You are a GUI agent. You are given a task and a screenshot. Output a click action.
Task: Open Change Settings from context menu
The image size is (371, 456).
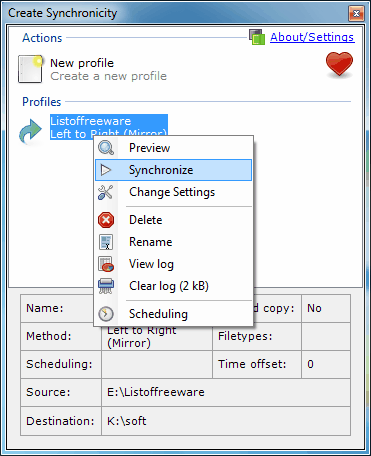point(174,192)
